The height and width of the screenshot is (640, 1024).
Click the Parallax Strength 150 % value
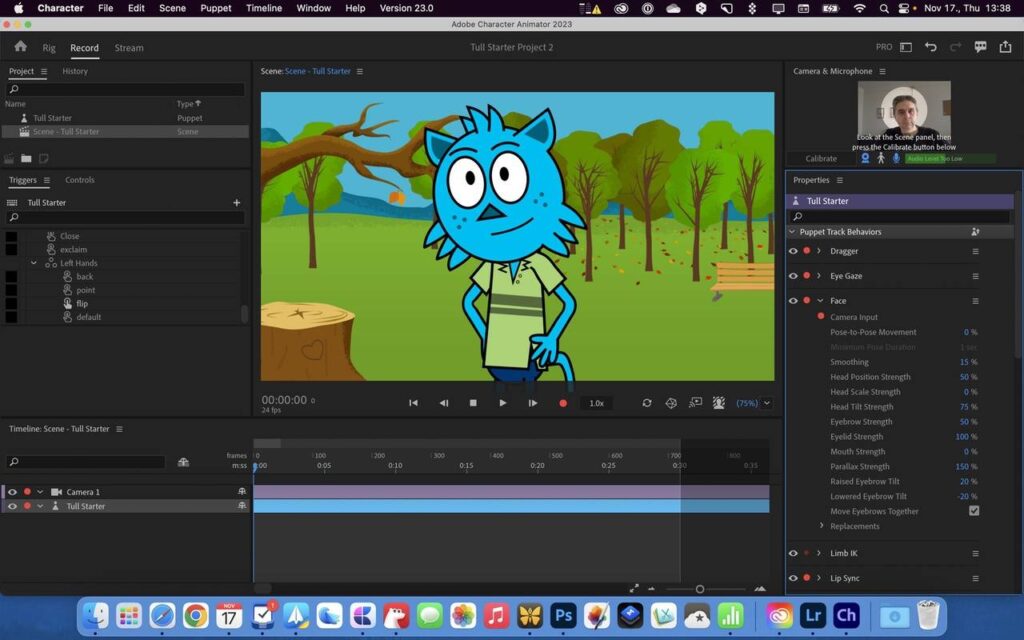pos(966,466)
